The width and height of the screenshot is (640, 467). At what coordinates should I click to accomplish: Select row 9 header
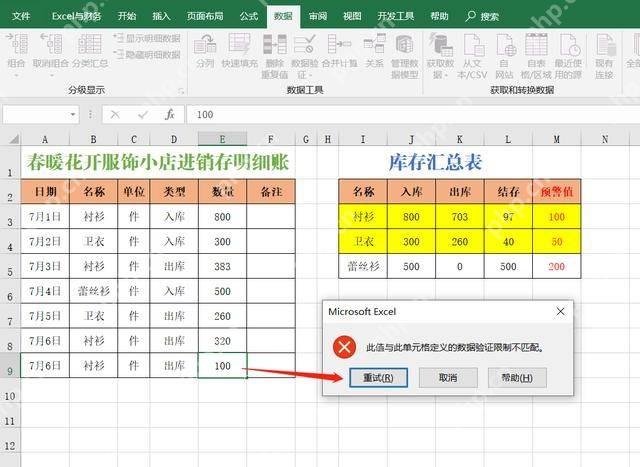point(10,366)
